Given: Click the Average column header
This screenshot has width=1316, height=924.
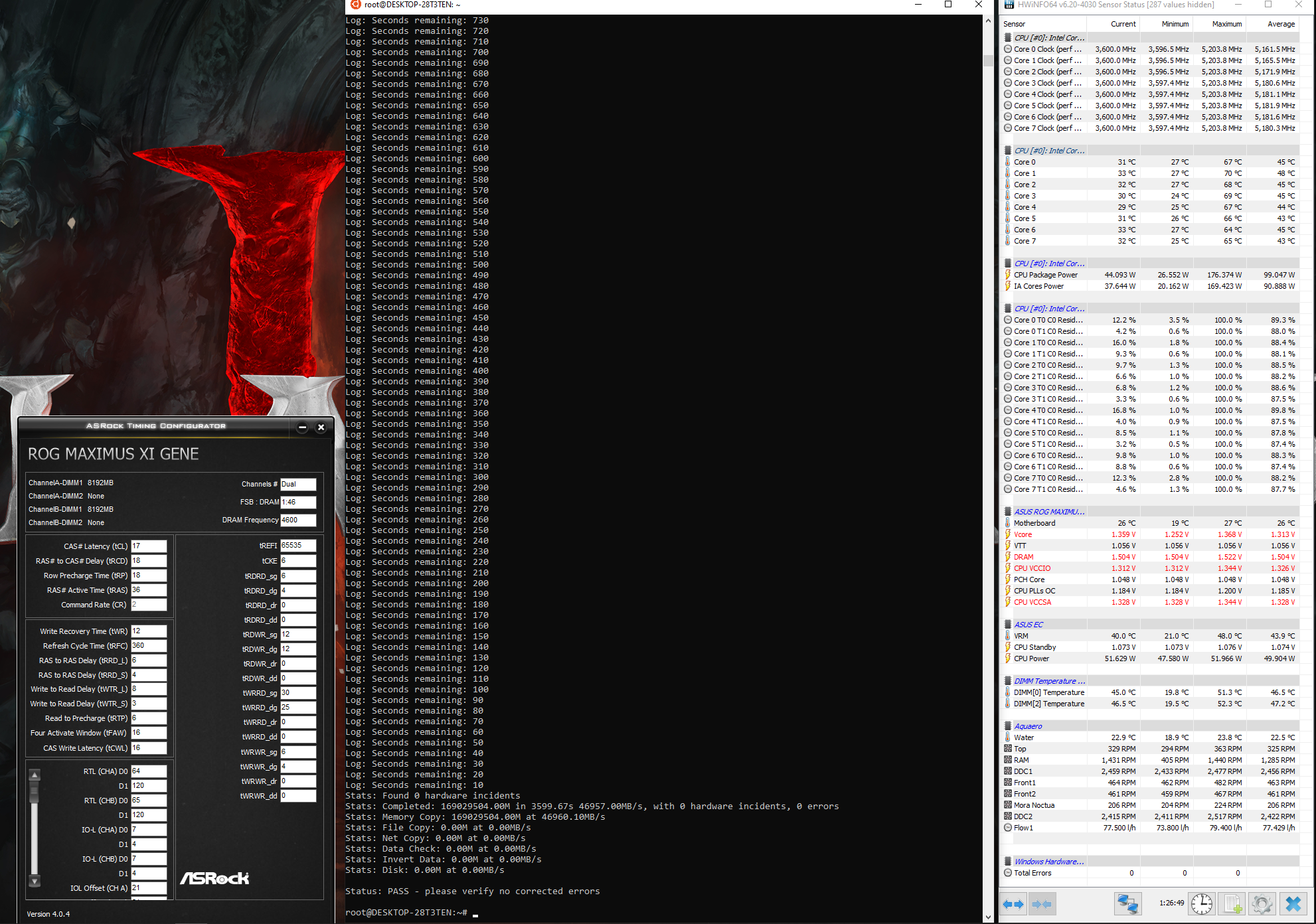Looking at the screenshot, I should coord(1280,24).
